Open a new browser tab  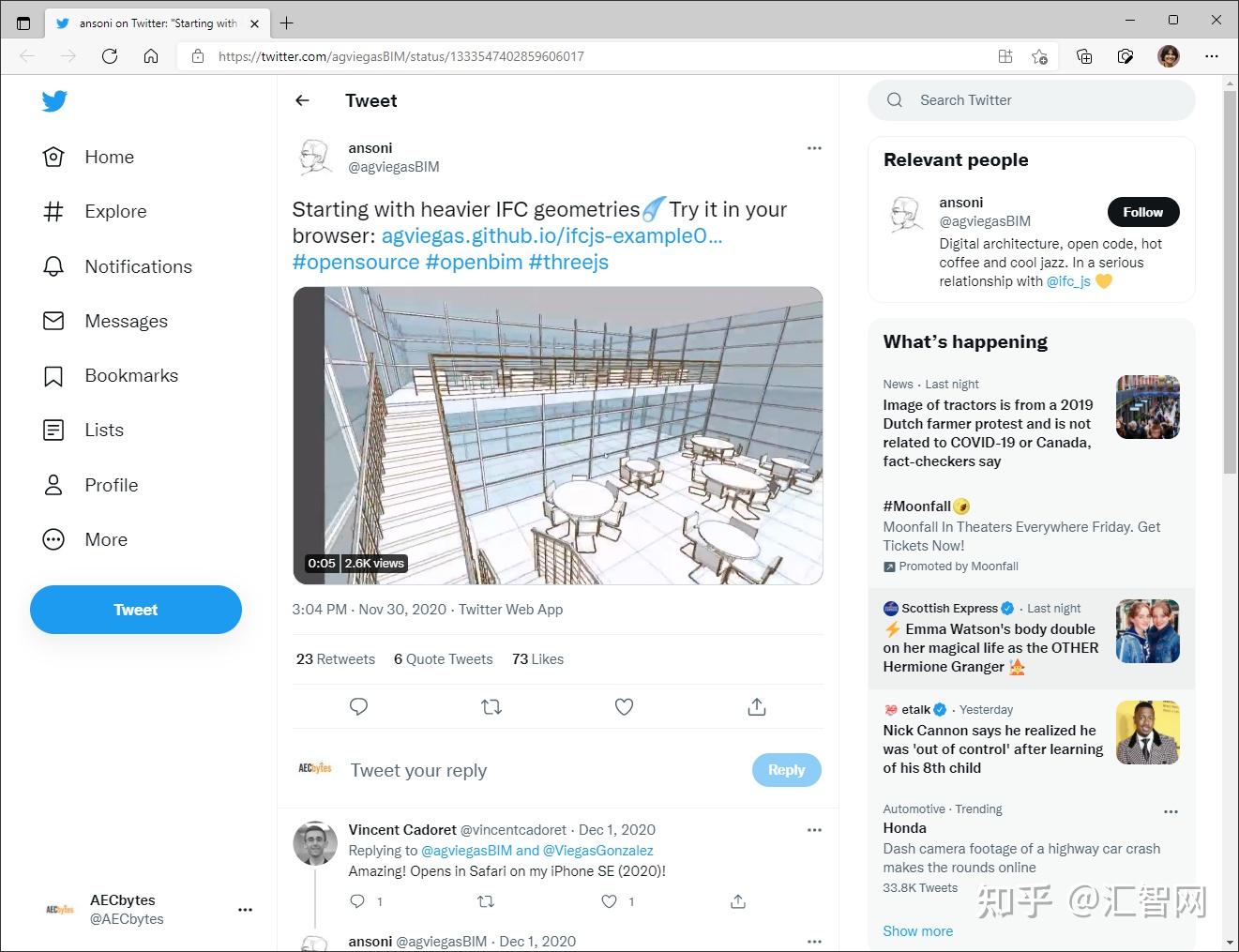[287, 23]
